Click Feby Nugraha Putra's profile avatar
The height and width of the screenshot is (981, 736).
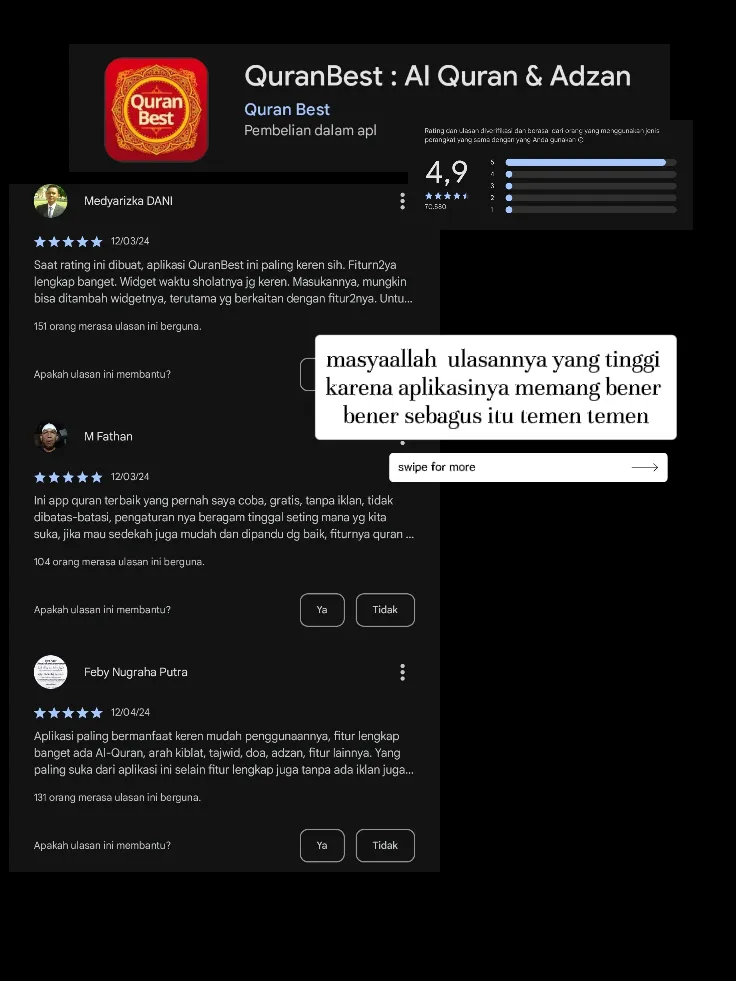coord(50,672)
